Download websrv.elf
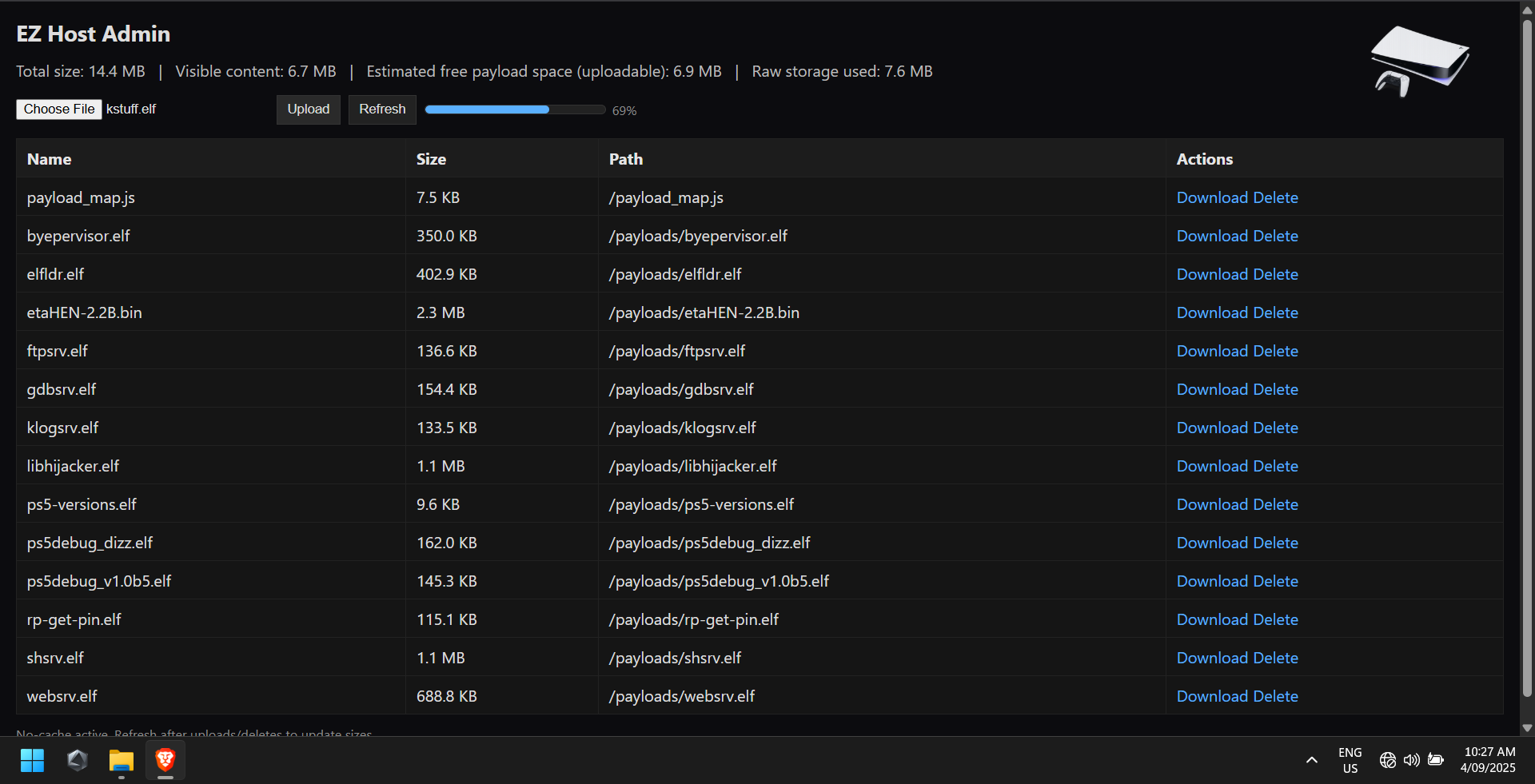Screen dimensions: 1535x784 [x=1212, y=696]
